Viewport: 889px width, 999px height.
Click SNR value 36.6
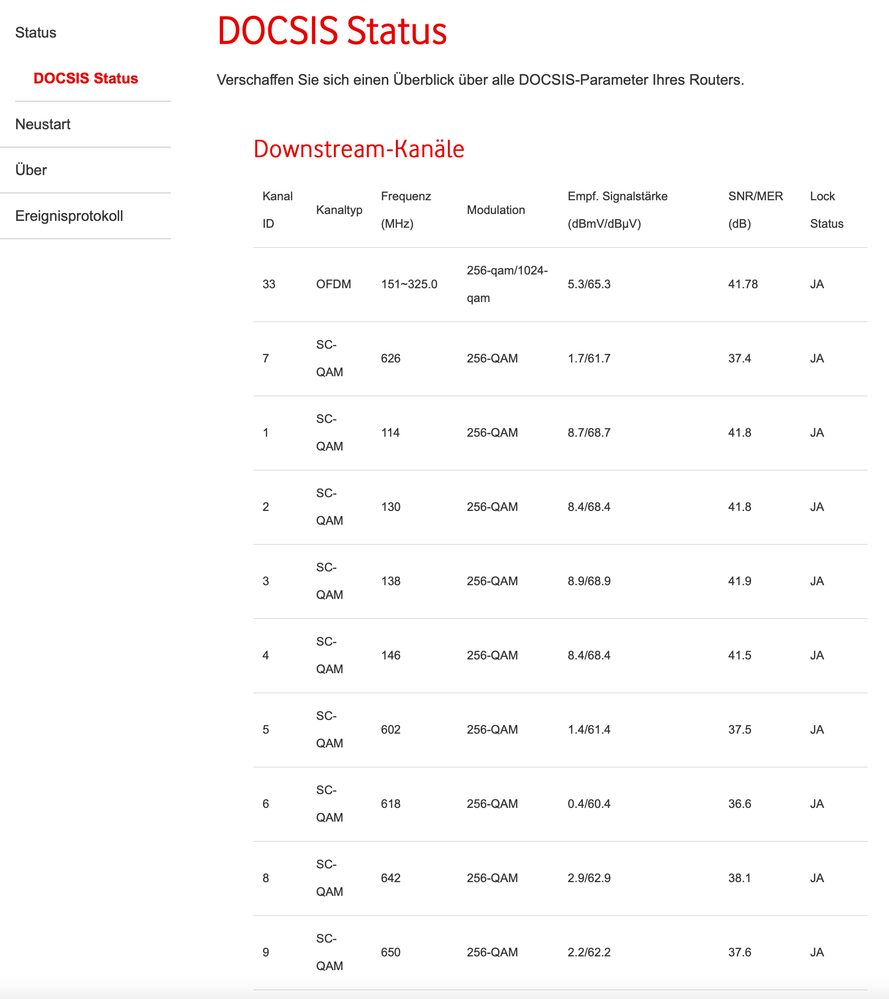click(739, 803)
